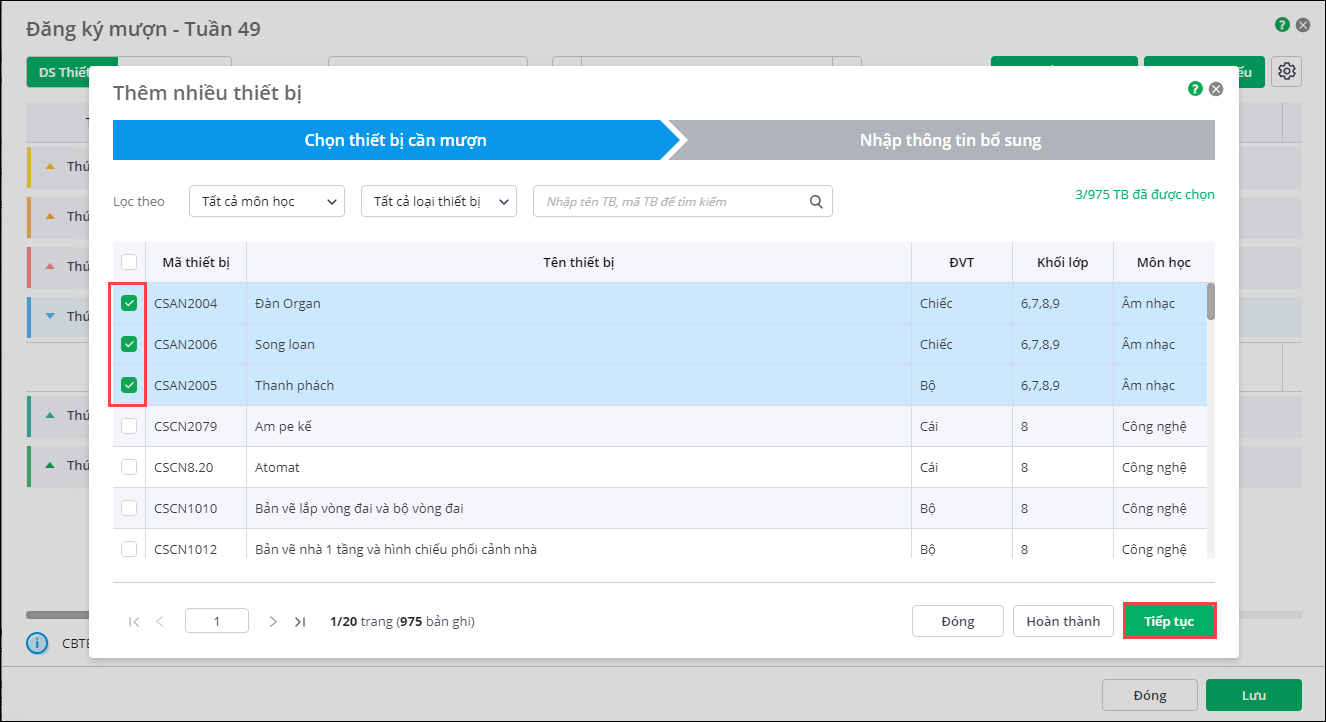This screenshot has height=722, width=1326.
Task: Close the Thêm nhiều thiết bị dialog
Action: pyautogui.click(x=1216, y=89)
